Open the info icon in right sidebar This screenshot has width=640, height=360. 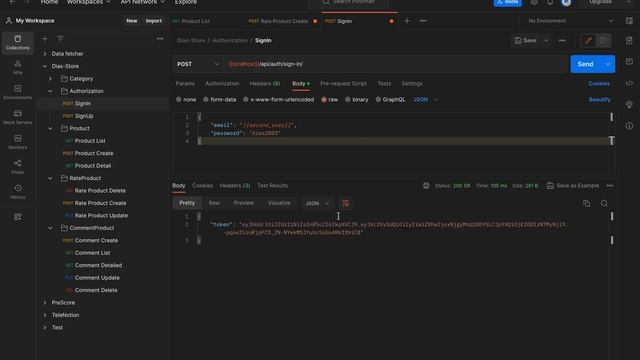coord(629,126)
